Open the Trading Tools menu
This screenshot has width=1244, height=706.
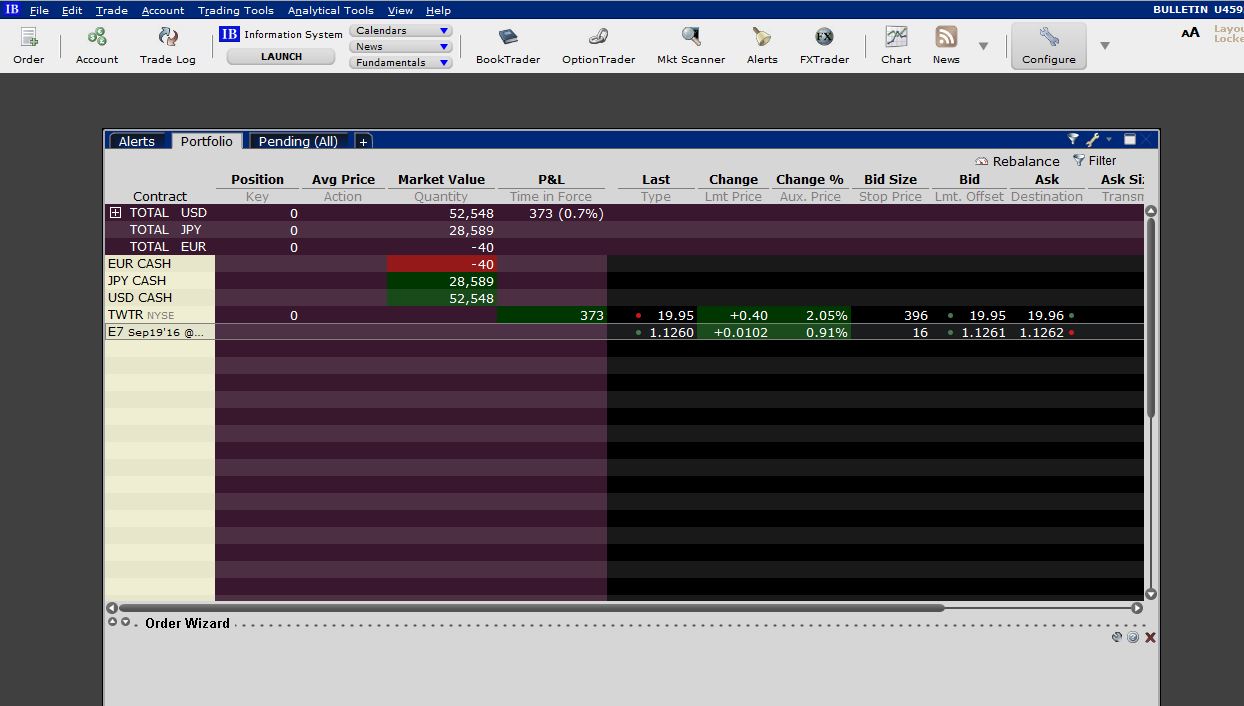236,10
